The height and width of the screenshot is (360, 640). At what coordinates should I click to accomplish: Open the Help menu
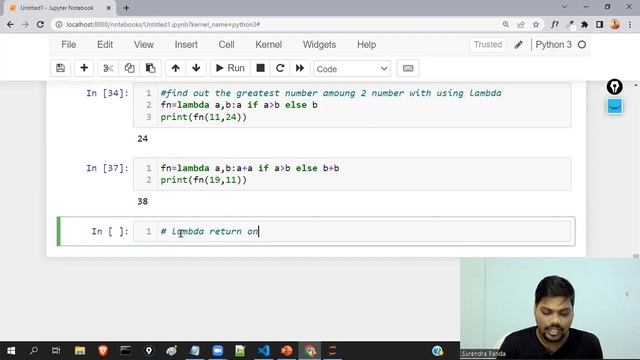367,44
